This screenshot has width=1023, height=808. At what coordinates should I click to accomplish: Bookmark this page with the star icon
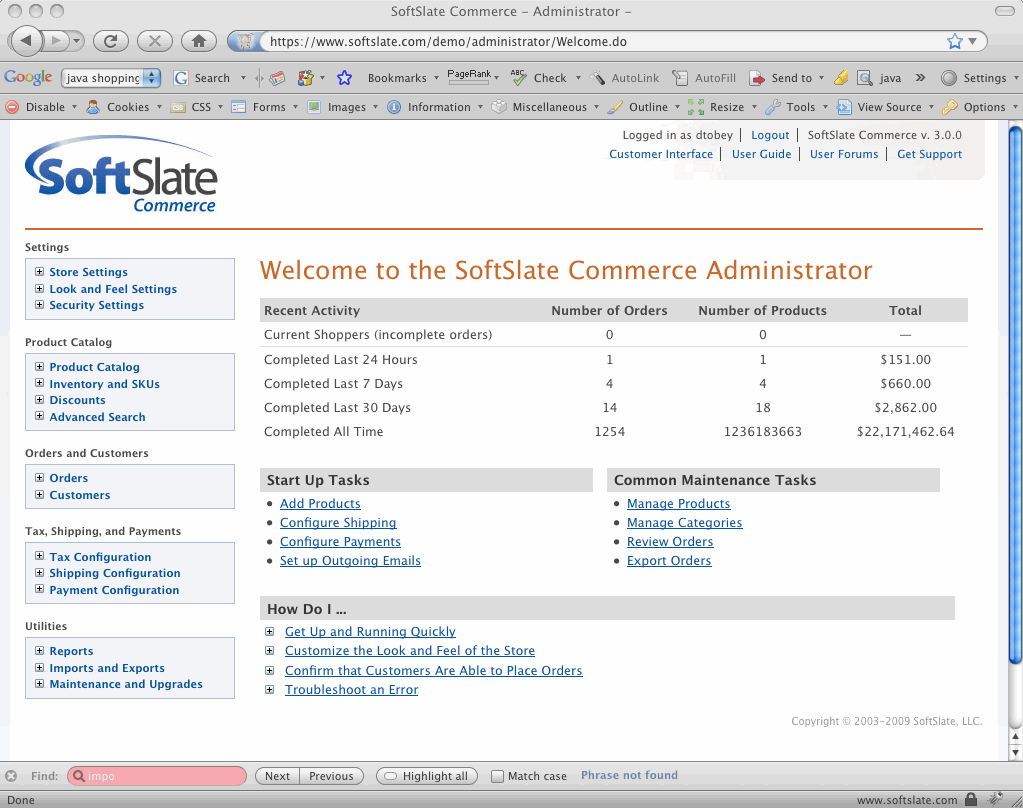pyautogui.click(x=954, y=41)
